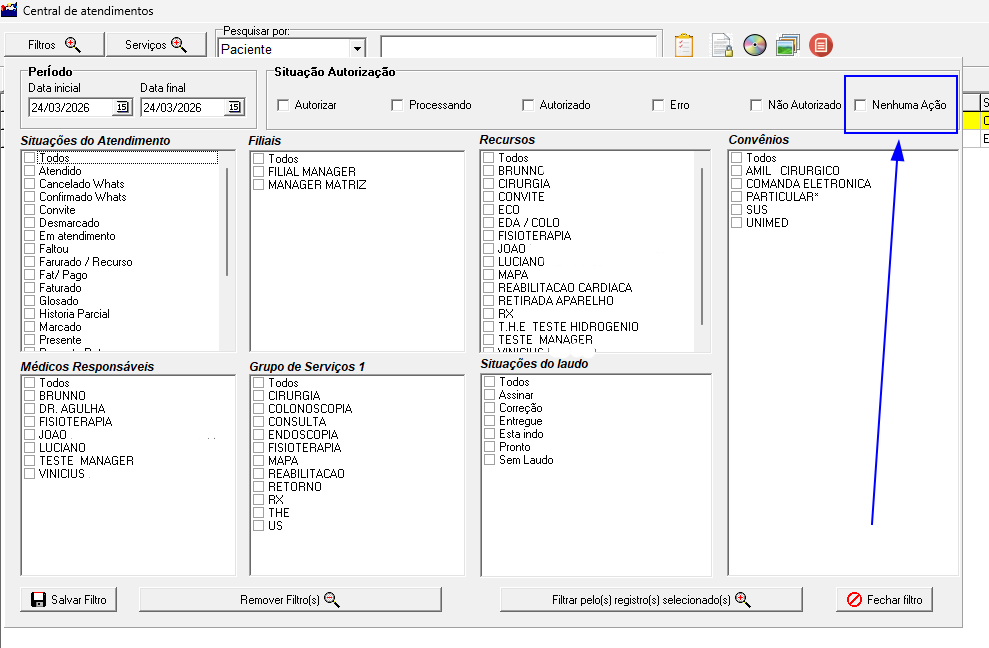The width and height of the screenshot is (989, 648).
Task: Enable the Nenhuma Ação checkbox
Action: 861,105
